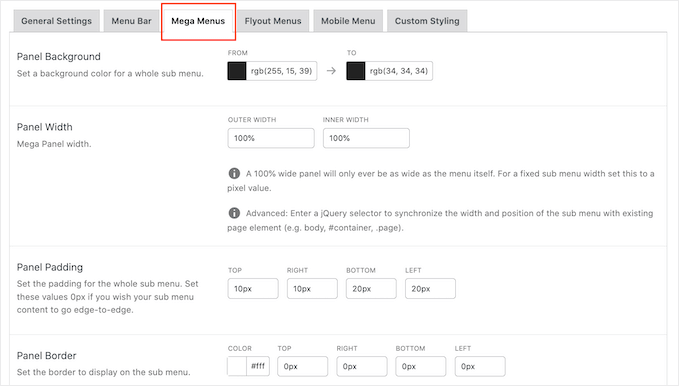Open the General Settings tab
Screen dimensions: 680x387
click(56, 21)
